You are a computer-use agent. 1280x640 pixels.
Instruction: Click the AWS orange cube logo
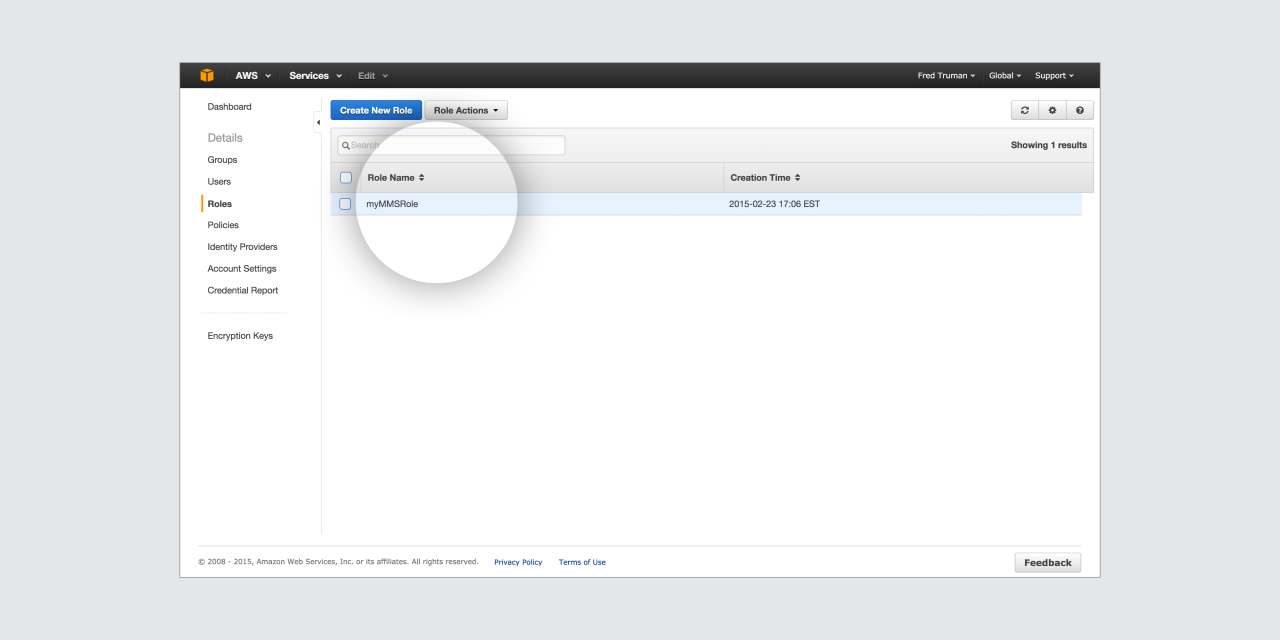click(207, 76)
